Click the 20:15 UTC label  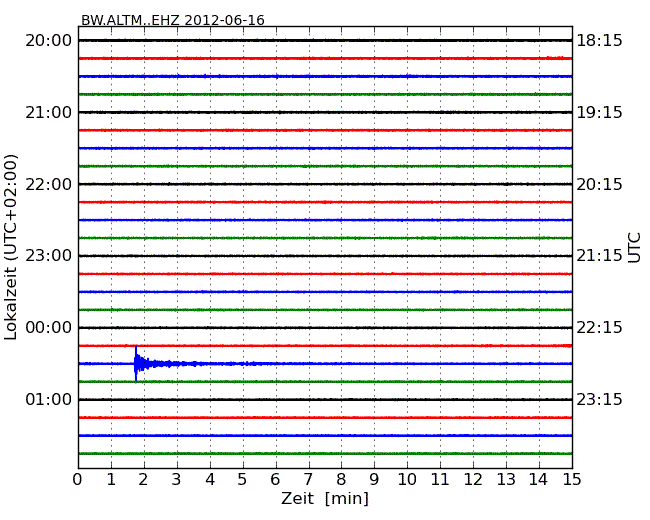coord(599,184)
